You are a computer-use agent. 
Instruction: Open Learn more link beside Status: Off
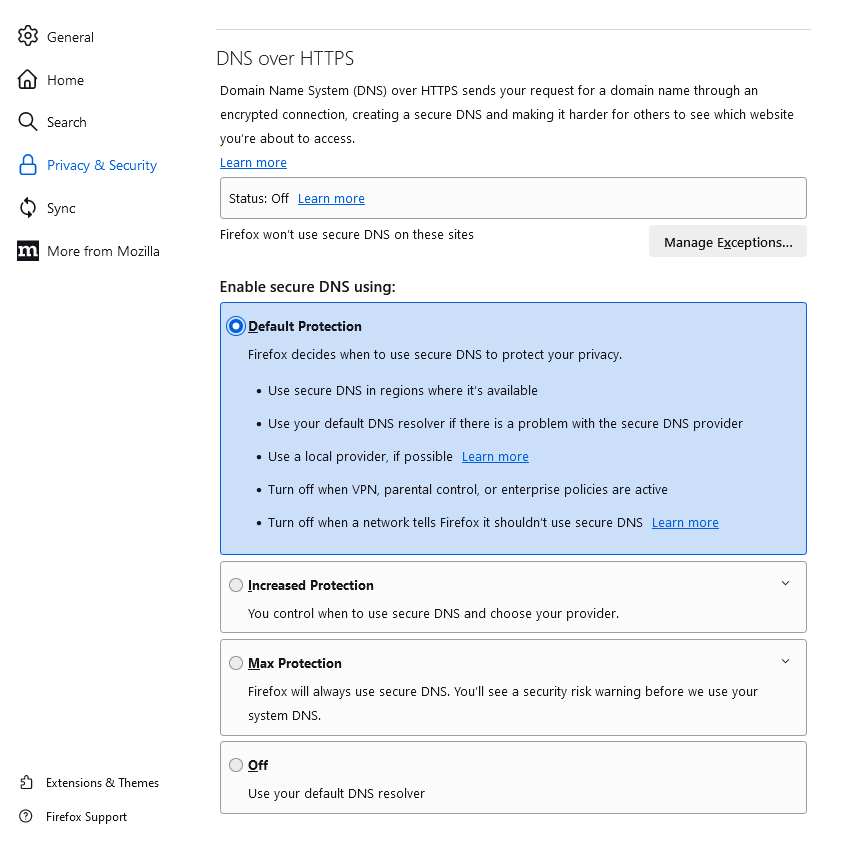331,199
